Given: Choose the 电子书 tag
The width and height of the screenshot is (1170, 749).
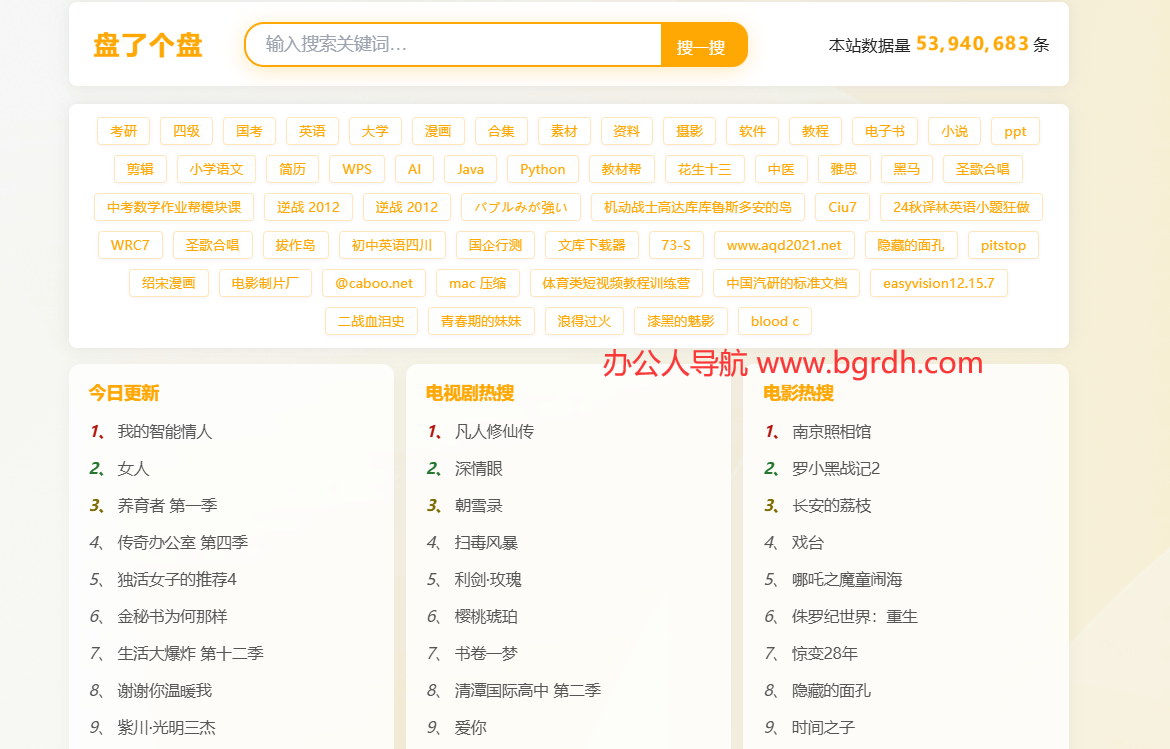Looking at the screenshot, I should pyautogui.click(x=885, y=131).
